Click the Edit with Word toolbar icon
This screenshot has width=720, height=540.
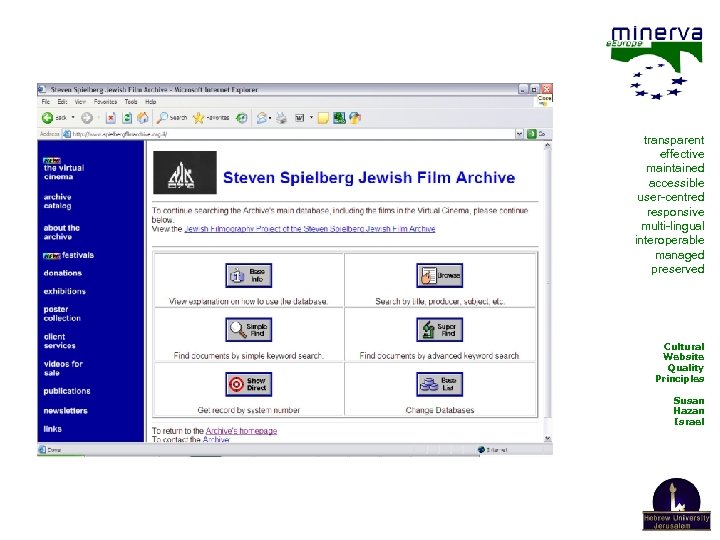coord(299,118)
